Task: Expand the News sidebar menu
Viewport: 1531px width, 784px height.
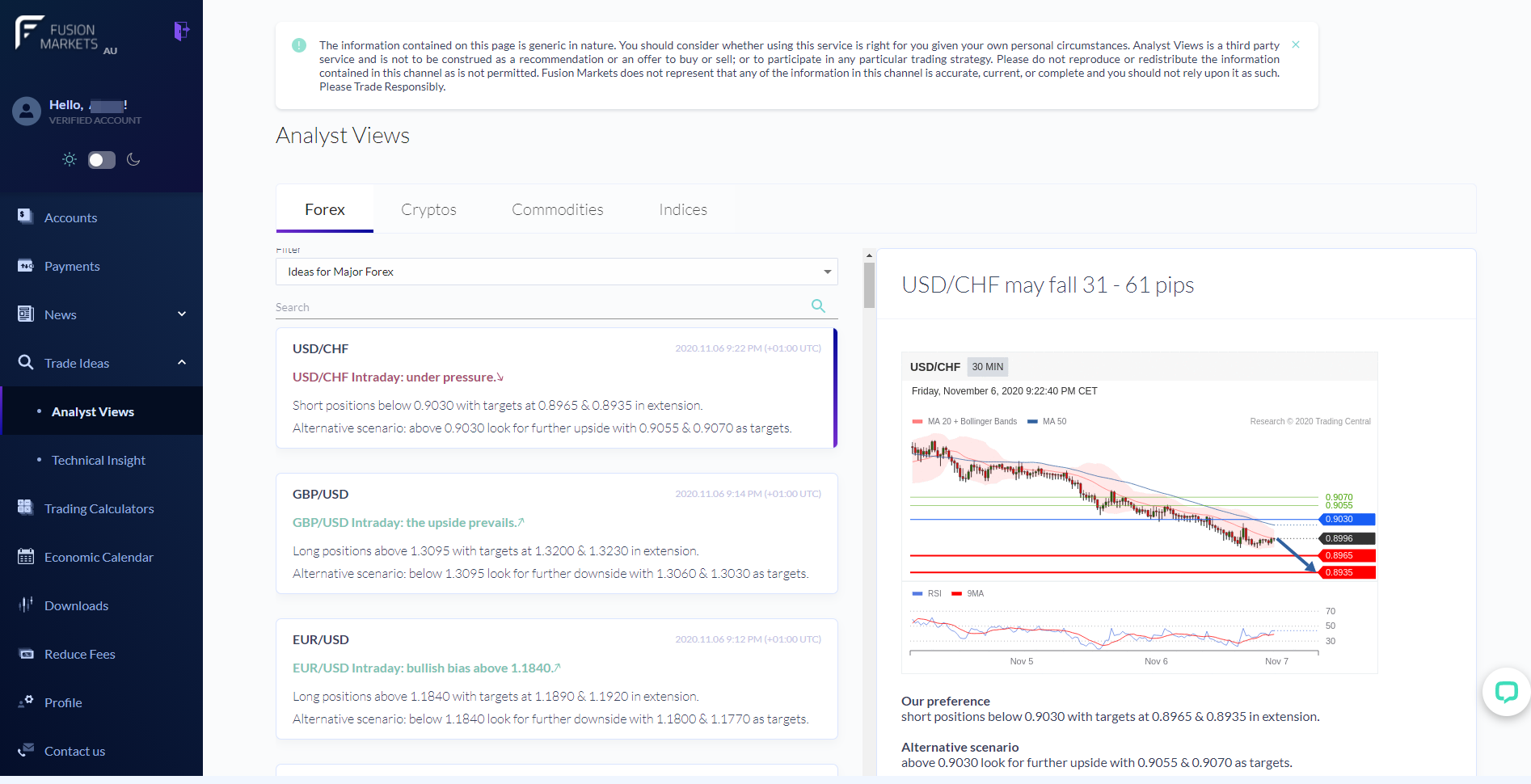Action: click(182, 314)
